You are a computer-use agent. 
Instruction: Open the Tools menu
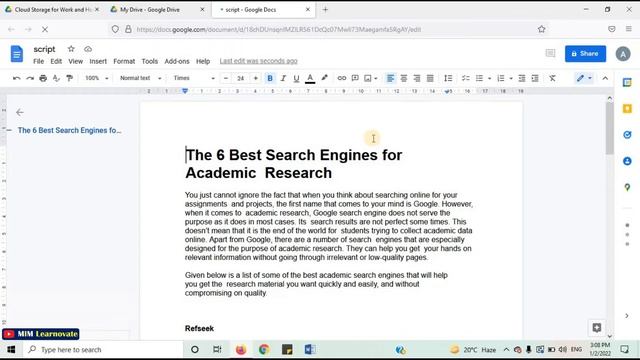[149, 61]
